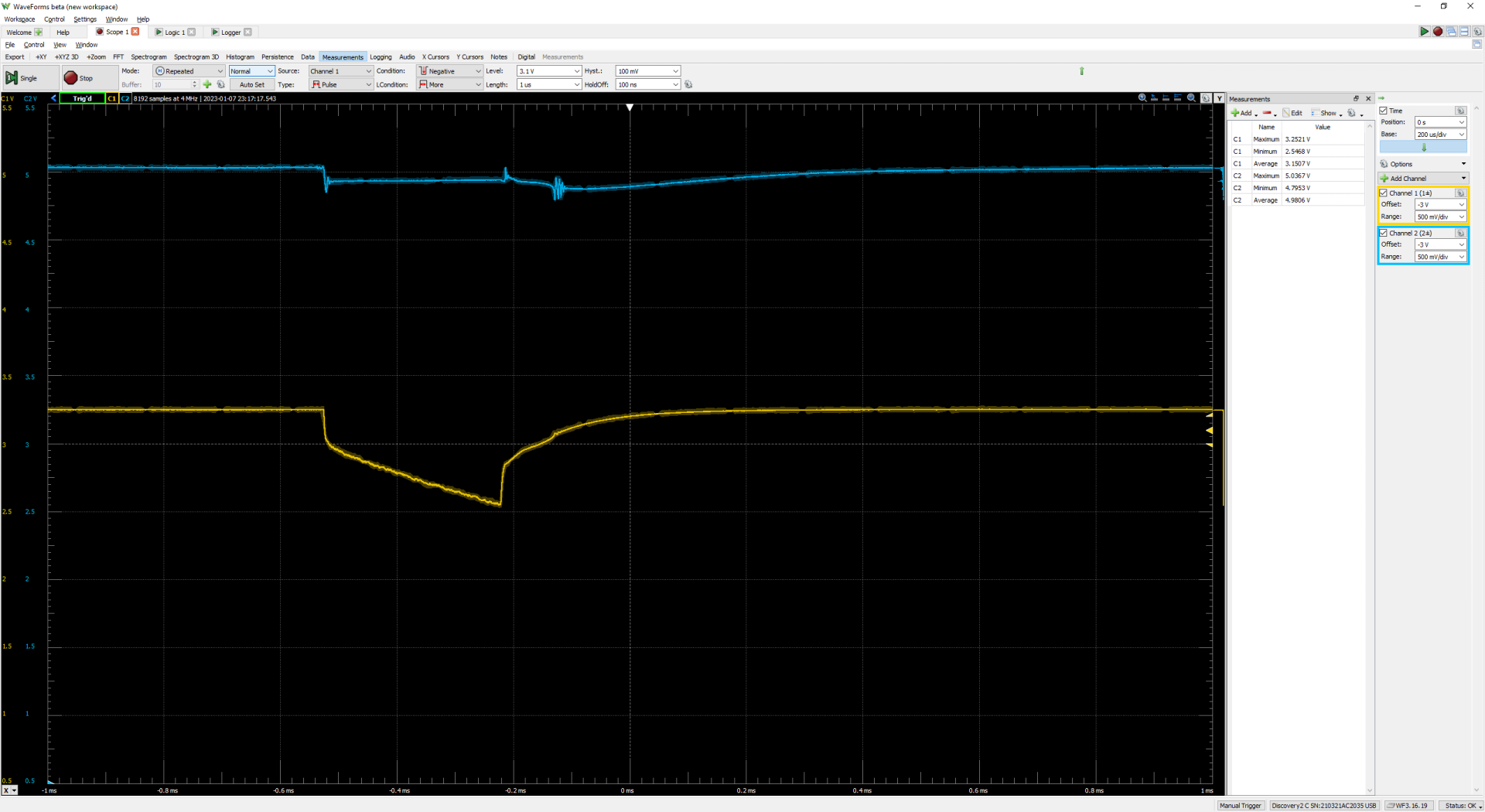
Task: Click the Y axis button above plot
Action: (x=1220, y=98)
